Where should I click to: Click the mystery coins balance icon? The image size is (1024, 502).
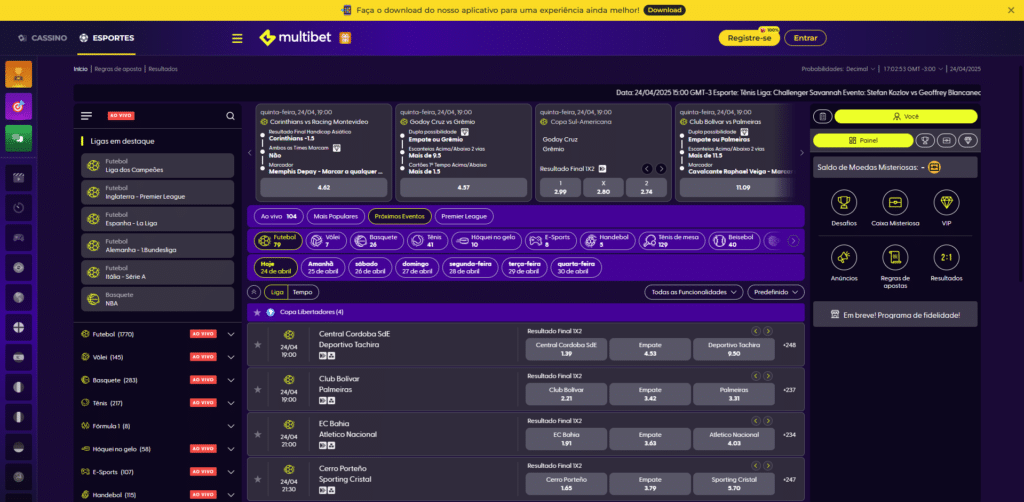coord(934,168)
